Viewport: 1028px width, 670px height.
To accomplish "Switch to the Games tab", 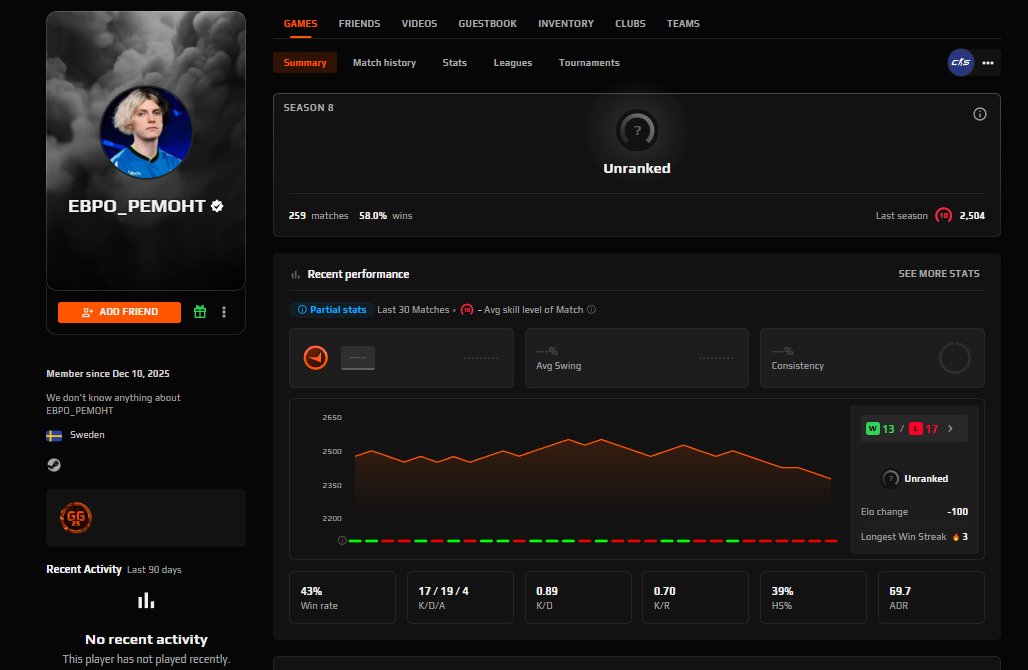I will [x=300, y=24].
